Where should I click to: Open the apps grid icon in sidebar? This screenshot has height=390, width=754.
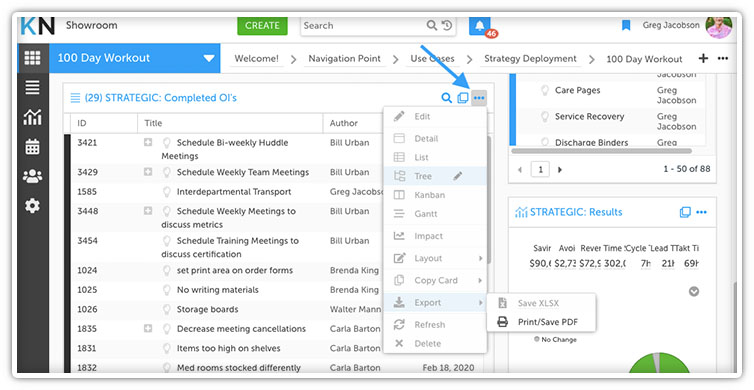(x=32, y=58)
